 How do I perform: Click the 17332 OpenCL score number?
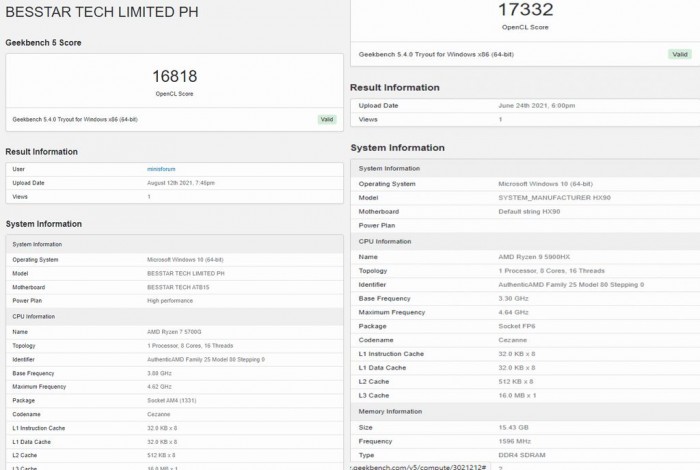526,10
